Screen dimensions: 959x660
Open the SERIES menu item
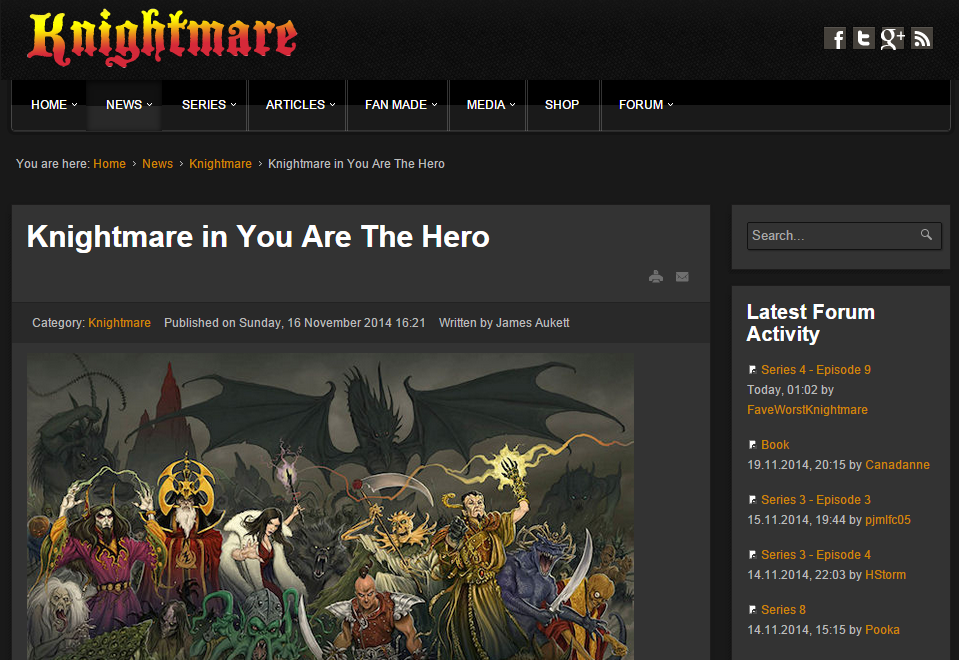pyautogui.click(x=204, y=105)
